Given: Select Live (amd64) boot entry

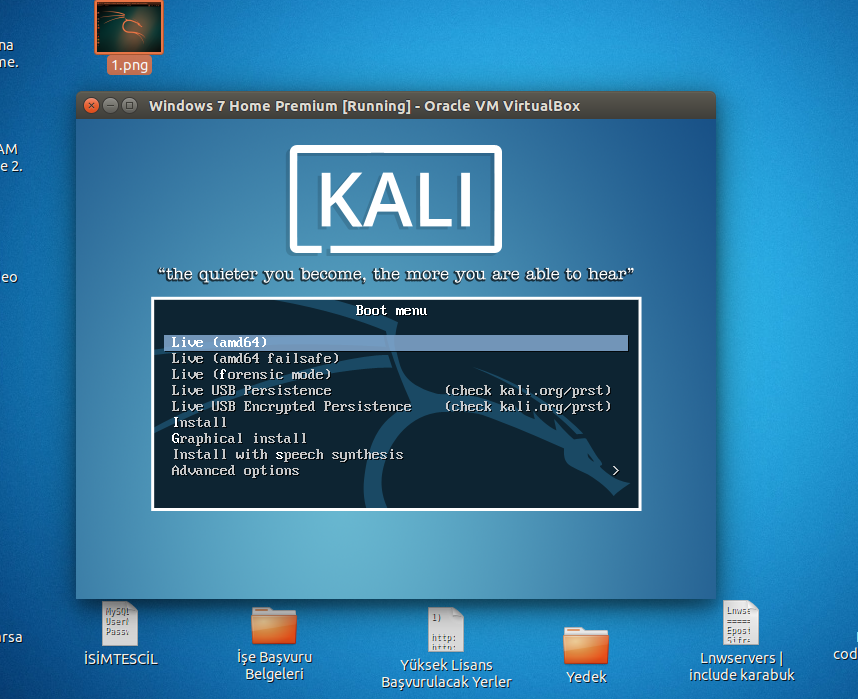Looking at the screenshot, I should tap(396, 343).
